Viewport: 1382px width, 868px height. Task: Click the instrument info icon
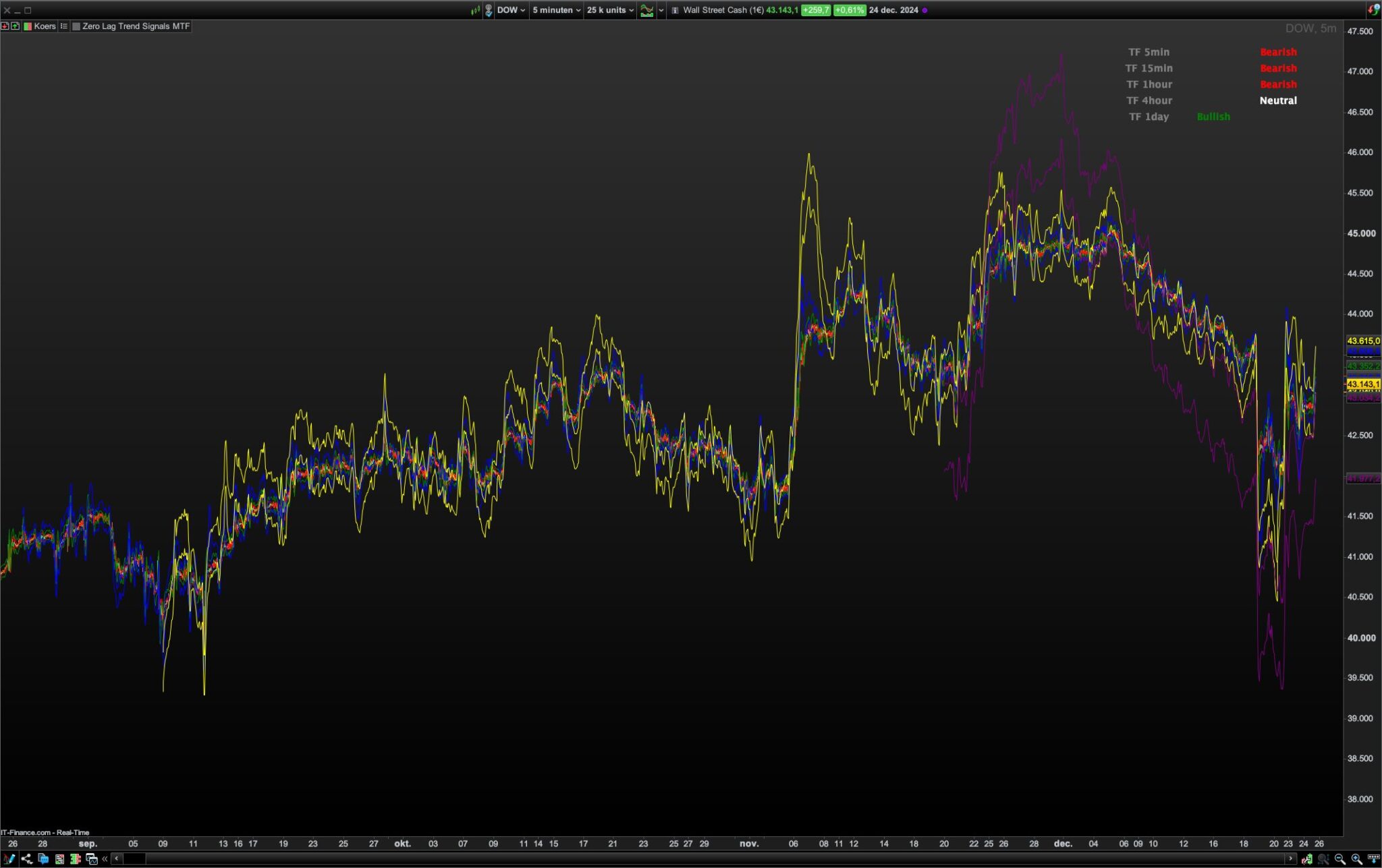675,10
